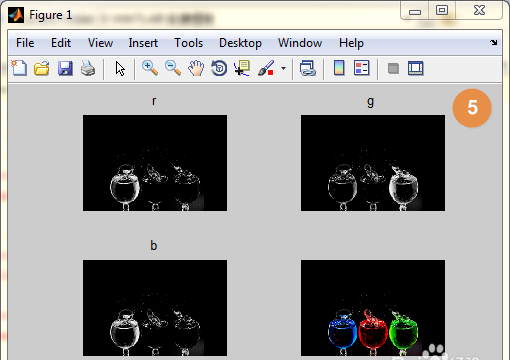Hide Plot Tools with toolbar icon

pyautogui.click(x=393, y=69)
